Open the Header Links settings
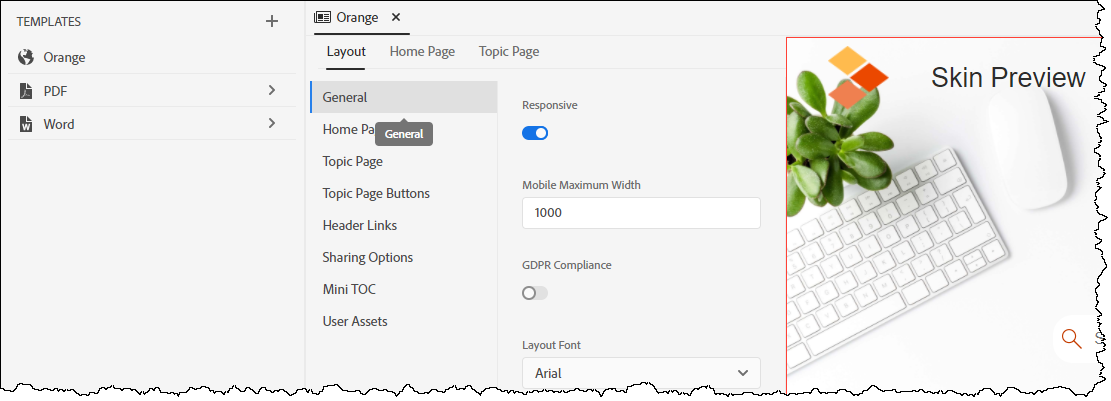The width and height of the screenshot is (1111, 401). (x=360, y=225)
